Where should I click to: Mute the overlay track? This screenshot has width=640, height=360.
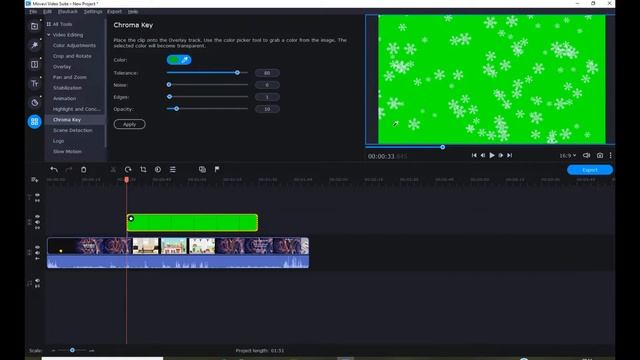(38, 222)
